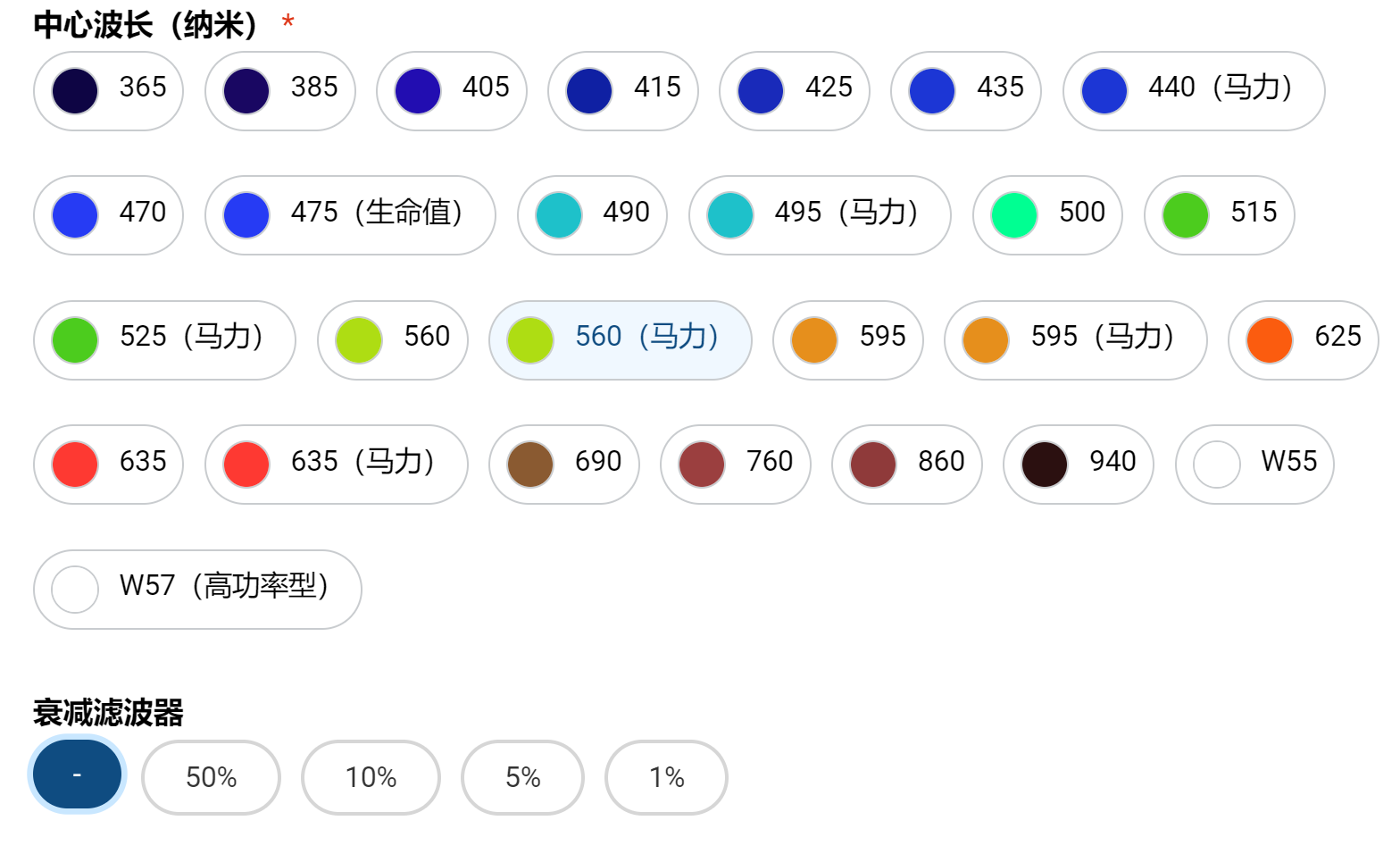Select the 860 wavelength option
Image resolution: width=1400 pixels, height=854 pixels.
[906, 465]
